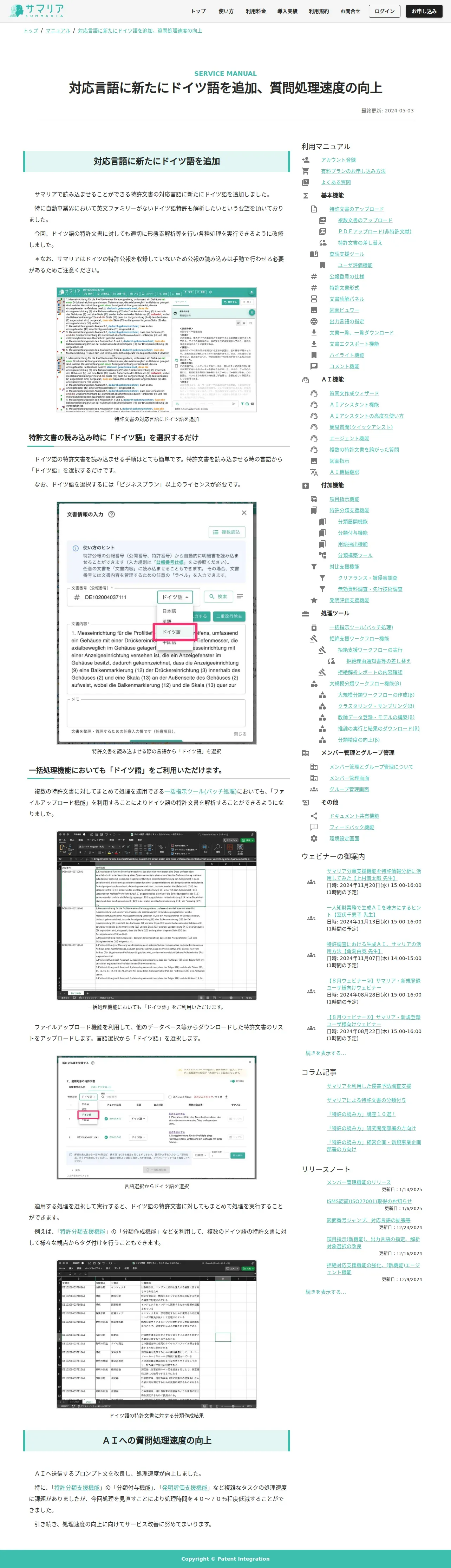Click the AI face icon beside 質問文作成ウィザード

(314, 394)
